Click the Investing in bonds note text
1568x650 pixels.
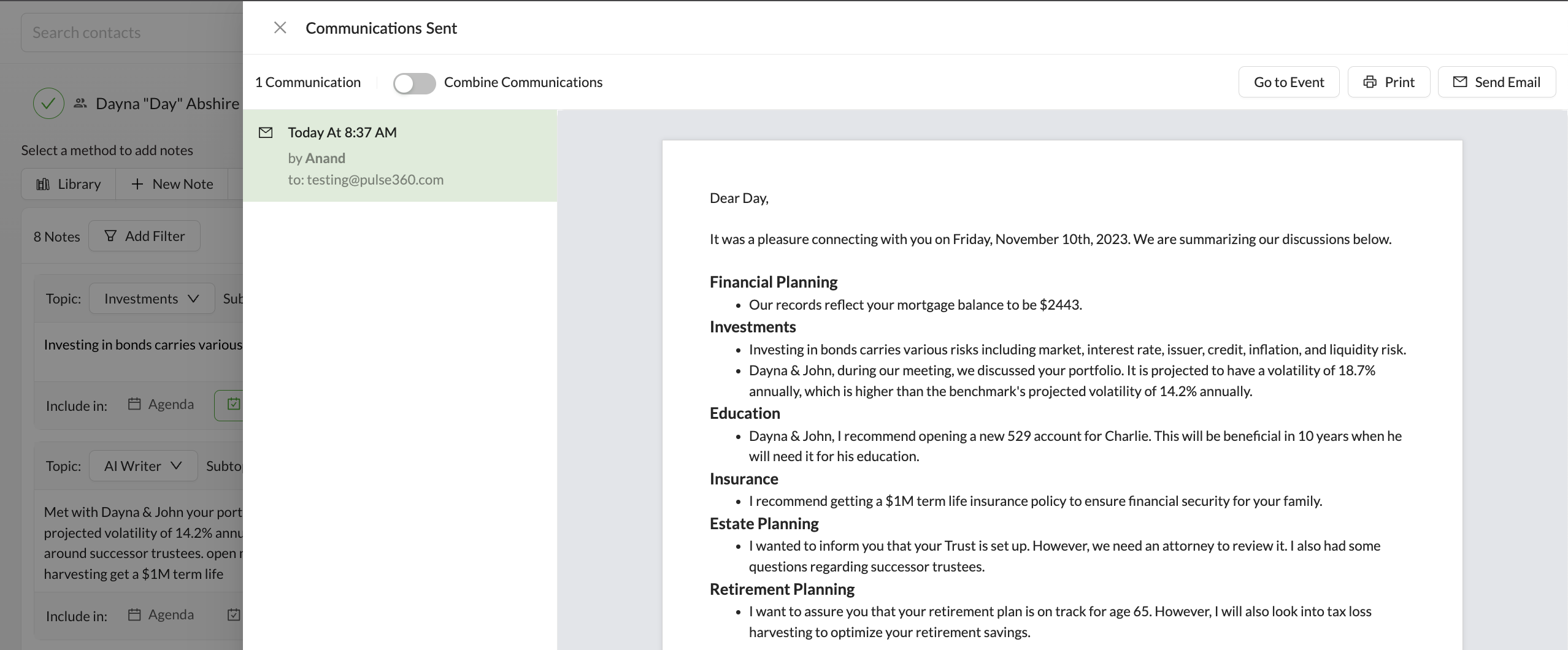[x=143, y=345]
